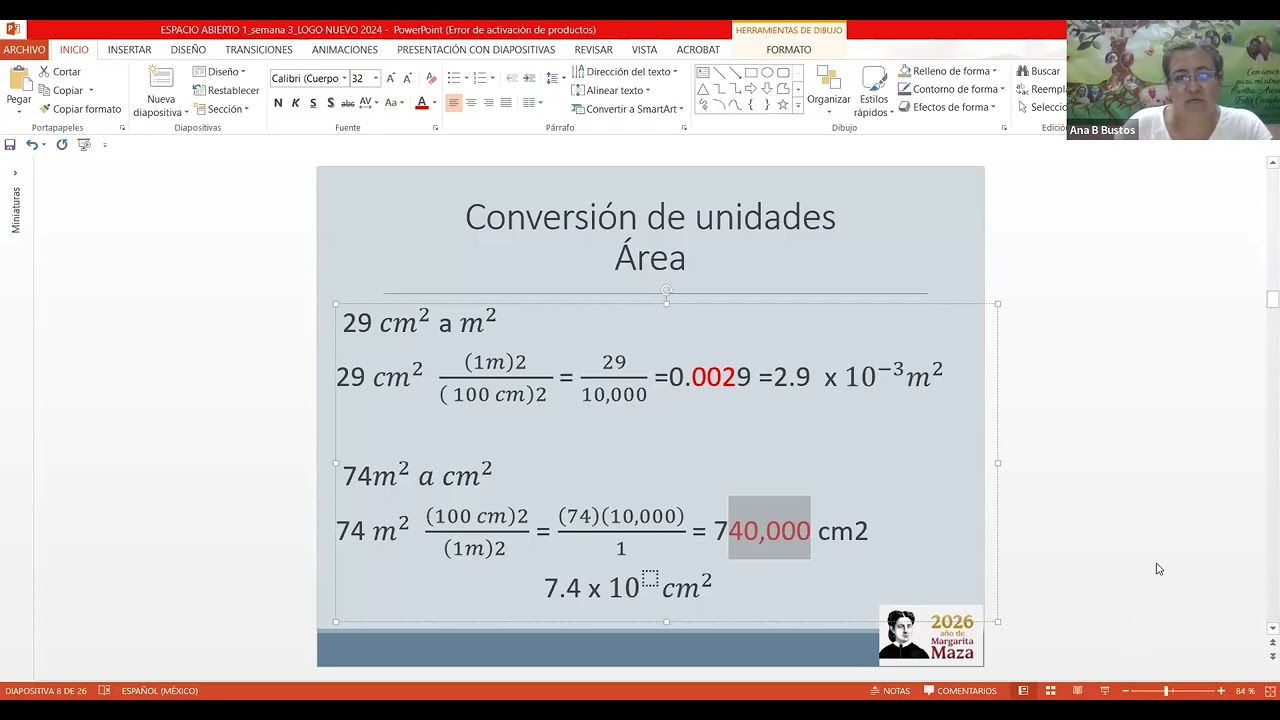Justify the text alignment
Image resolution: width=1280 pixels, height=720 pixels.
pos(506,103)
